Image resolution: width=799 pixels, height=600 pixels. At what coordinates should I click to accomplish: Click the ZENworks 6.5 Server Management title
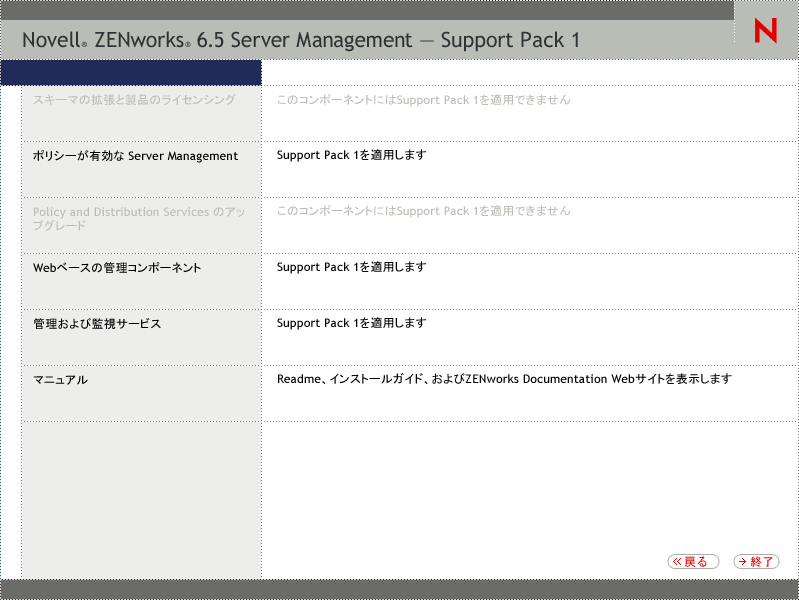point(301,40)
